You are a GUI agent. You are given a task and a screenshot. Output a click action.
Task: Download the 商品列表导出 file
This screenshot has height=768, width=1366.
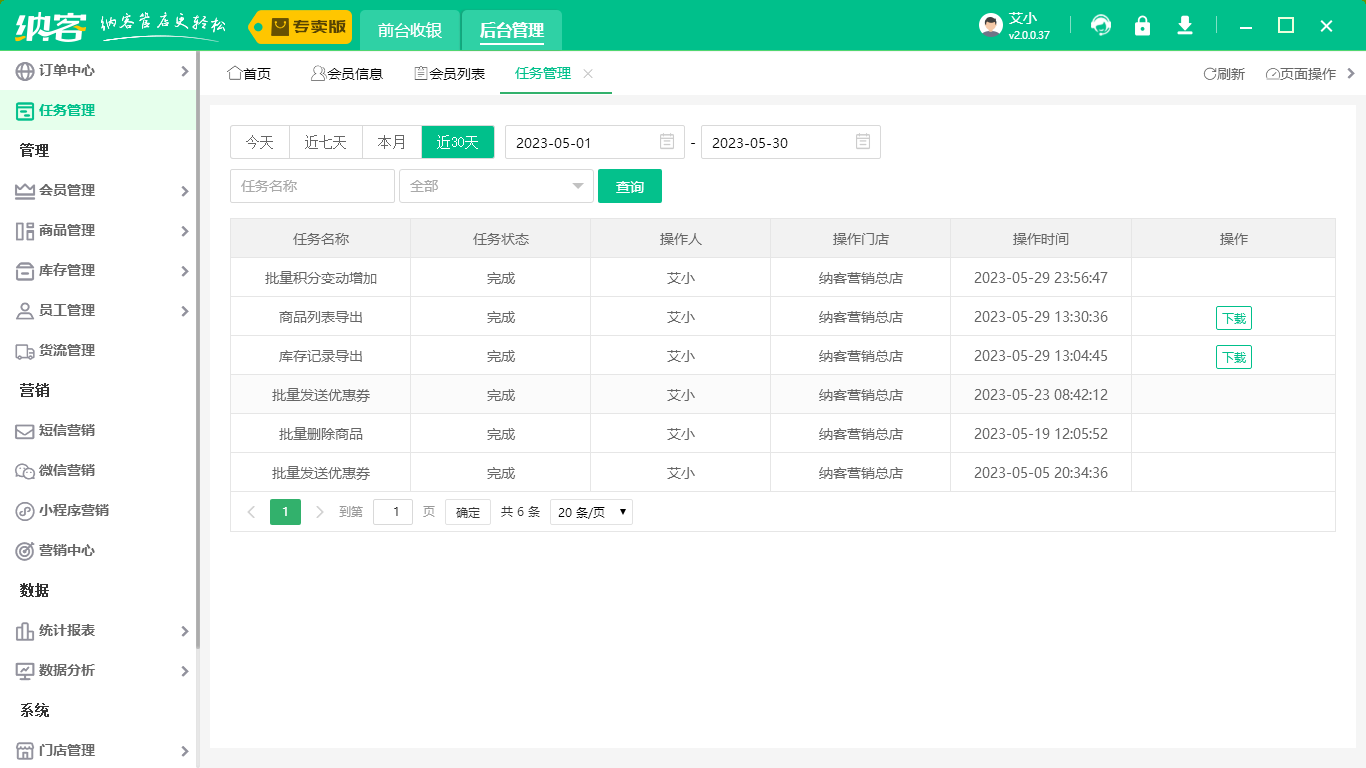click(x=1233, y=316)
